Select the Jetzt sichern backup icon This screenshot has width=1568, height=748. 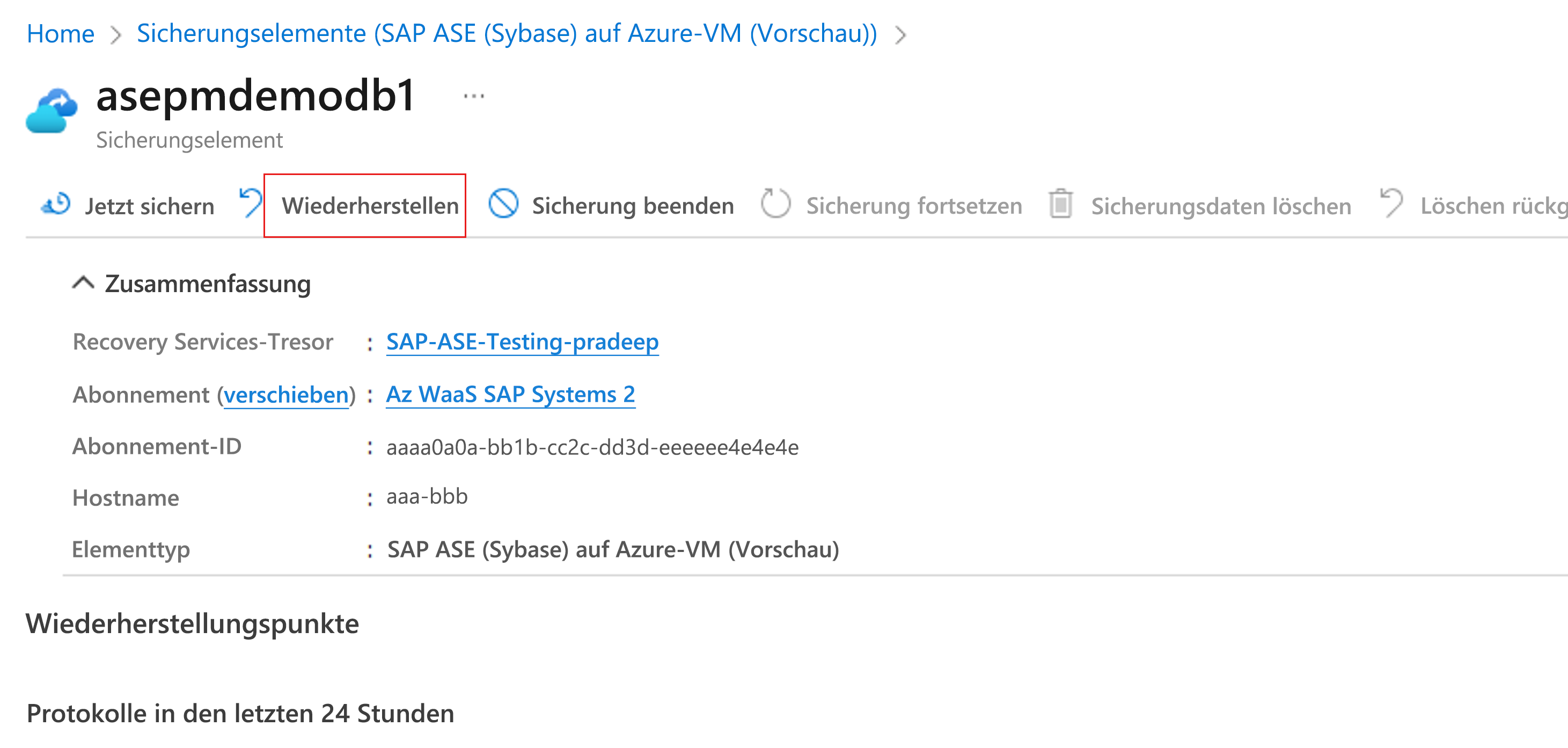(x=54, y=205)
